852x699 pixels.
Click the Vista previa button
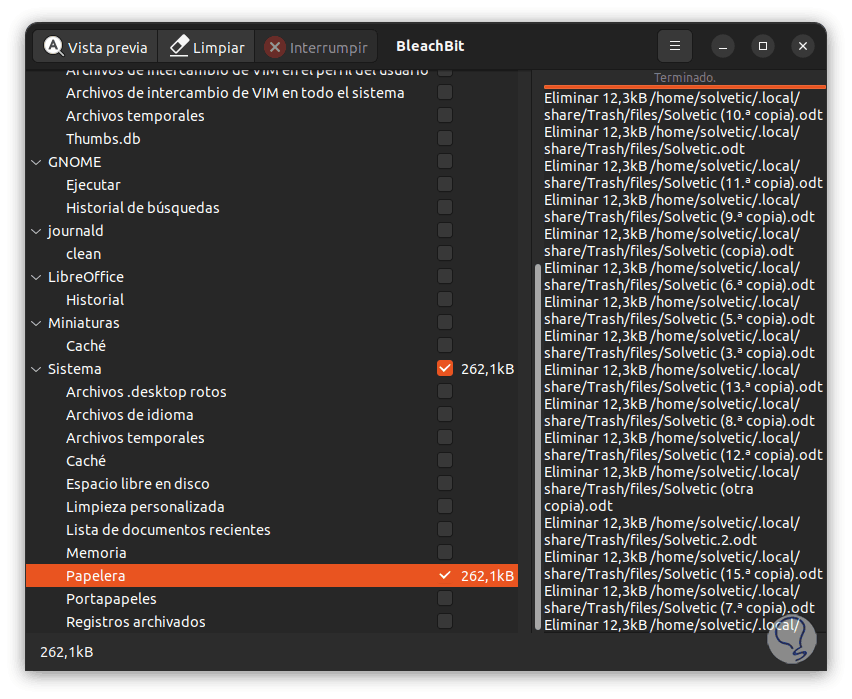pyautogui.click(x=95, y=46)
